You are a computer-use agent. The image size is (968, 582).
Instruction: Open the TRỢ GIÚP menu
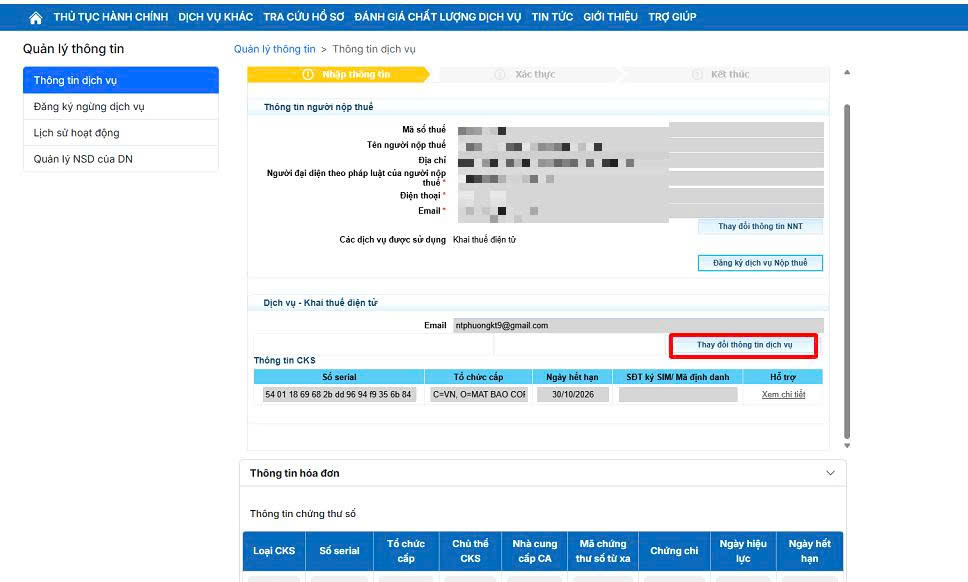point(672,17)
